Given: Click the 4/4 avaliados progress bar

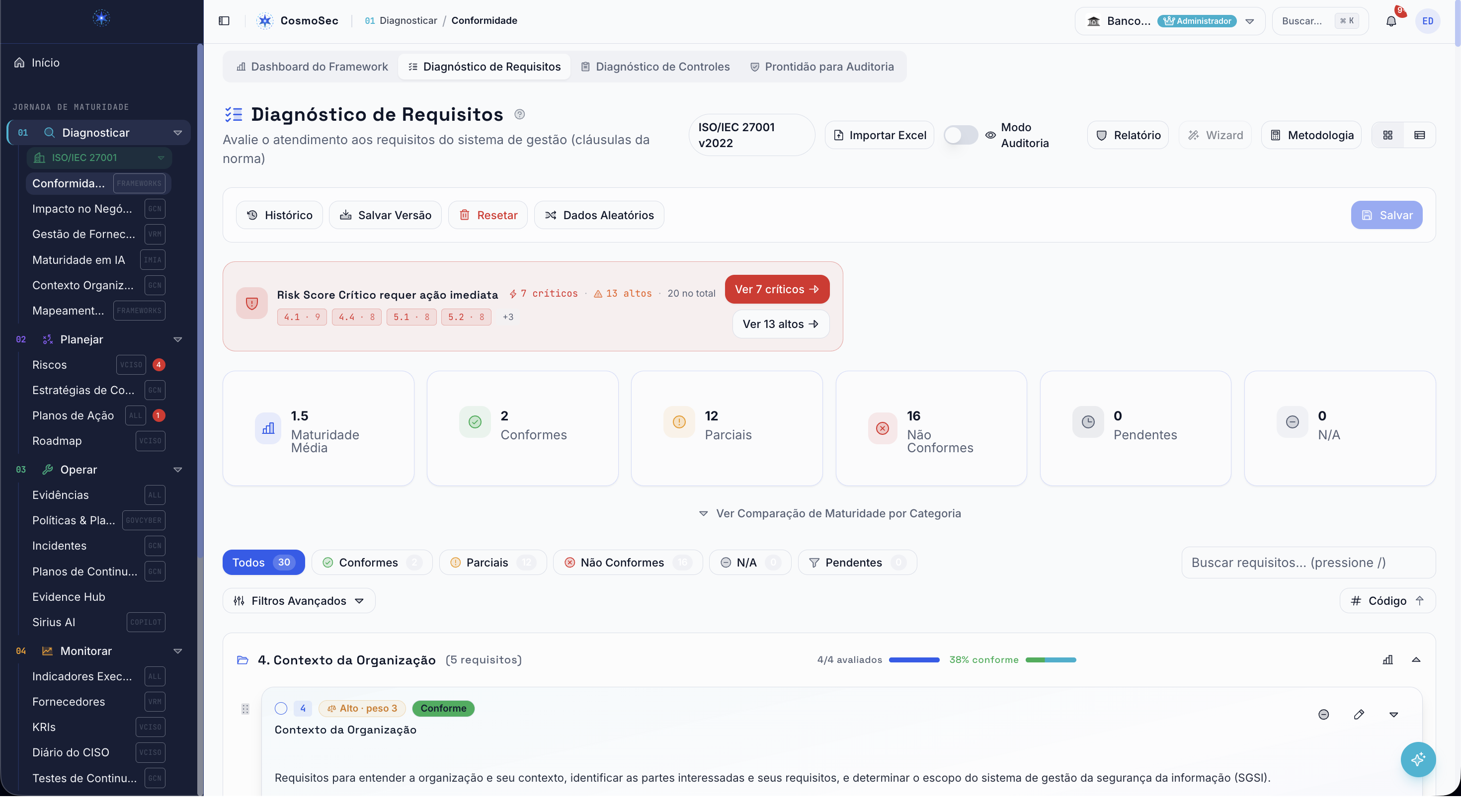Looking at the screenshot, I should click(914, 660).
